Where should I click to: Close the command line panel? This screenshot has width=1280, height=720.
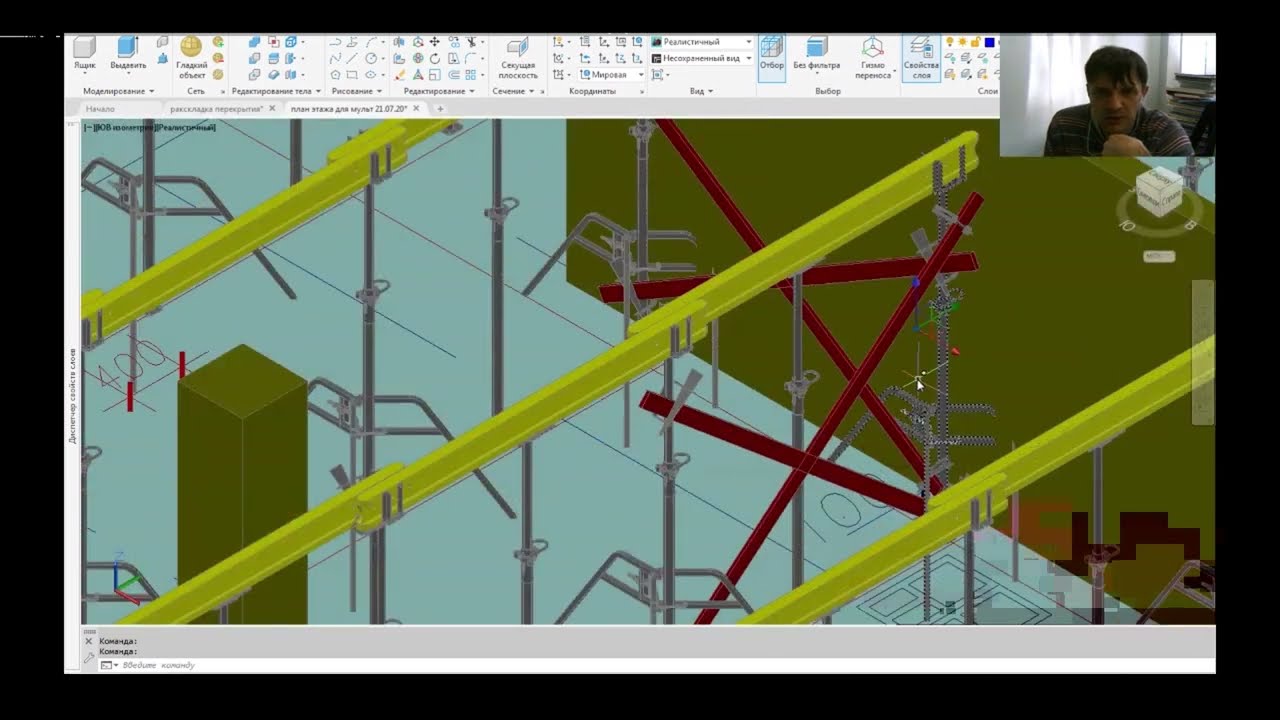pyautogui.click(x=88, y=641)
